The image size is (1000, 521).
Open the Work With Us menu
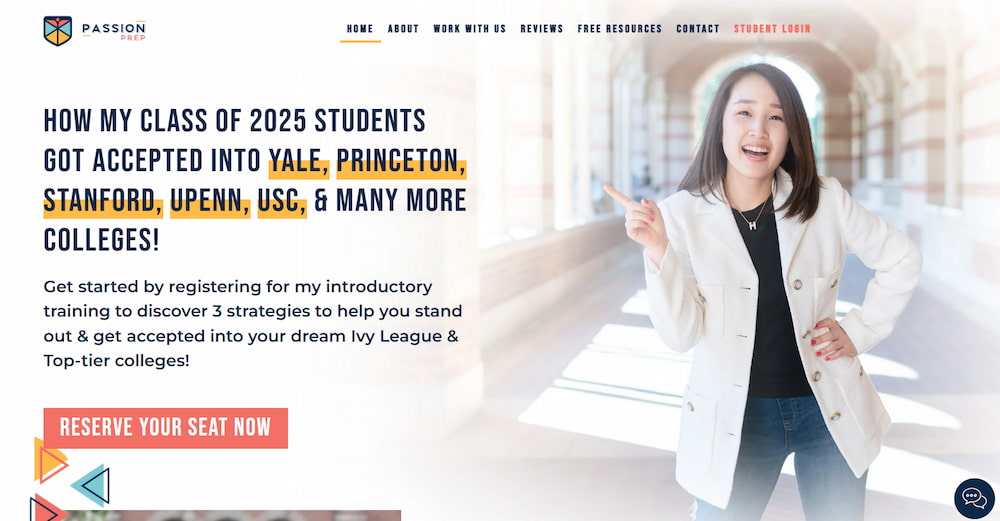tap(469, 29)
